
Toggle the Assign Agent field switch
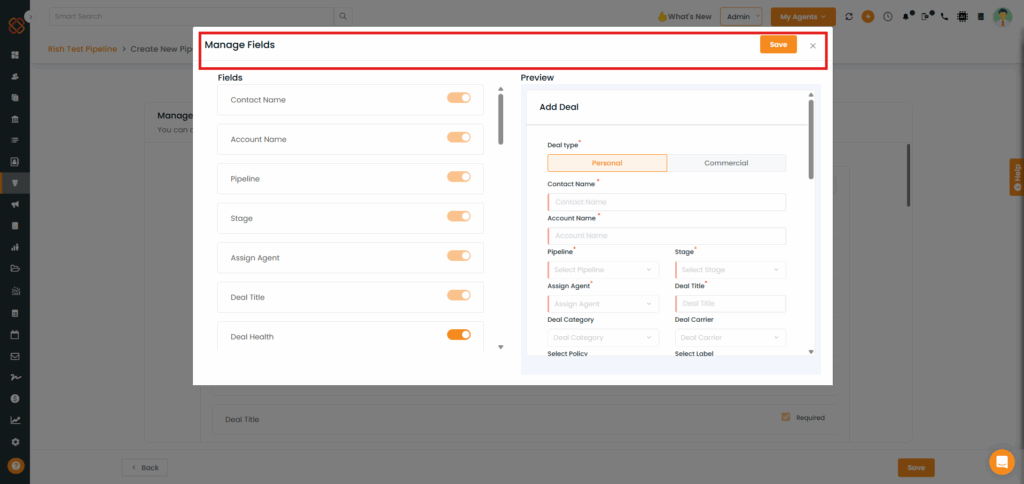458,255
